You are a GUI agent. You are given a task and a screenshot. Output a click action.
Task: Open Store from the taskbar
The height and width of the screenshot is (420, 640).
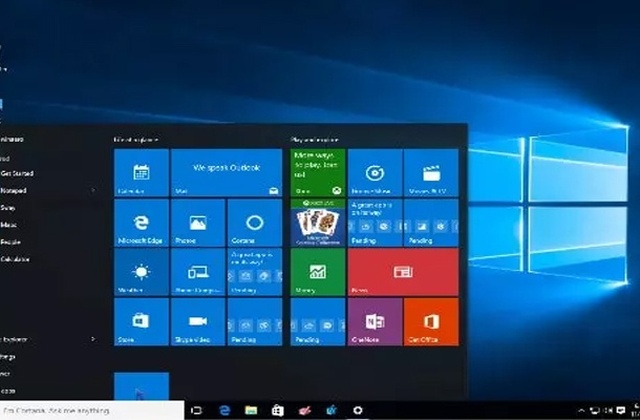pyautogui.click(x=278, y=410)
